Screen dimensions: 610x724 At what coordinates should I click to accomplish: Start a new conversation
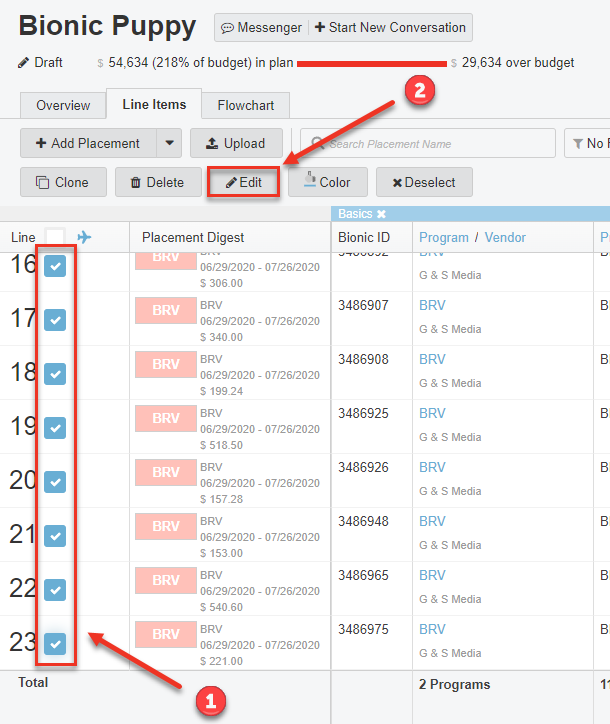[x=390, y=28]
